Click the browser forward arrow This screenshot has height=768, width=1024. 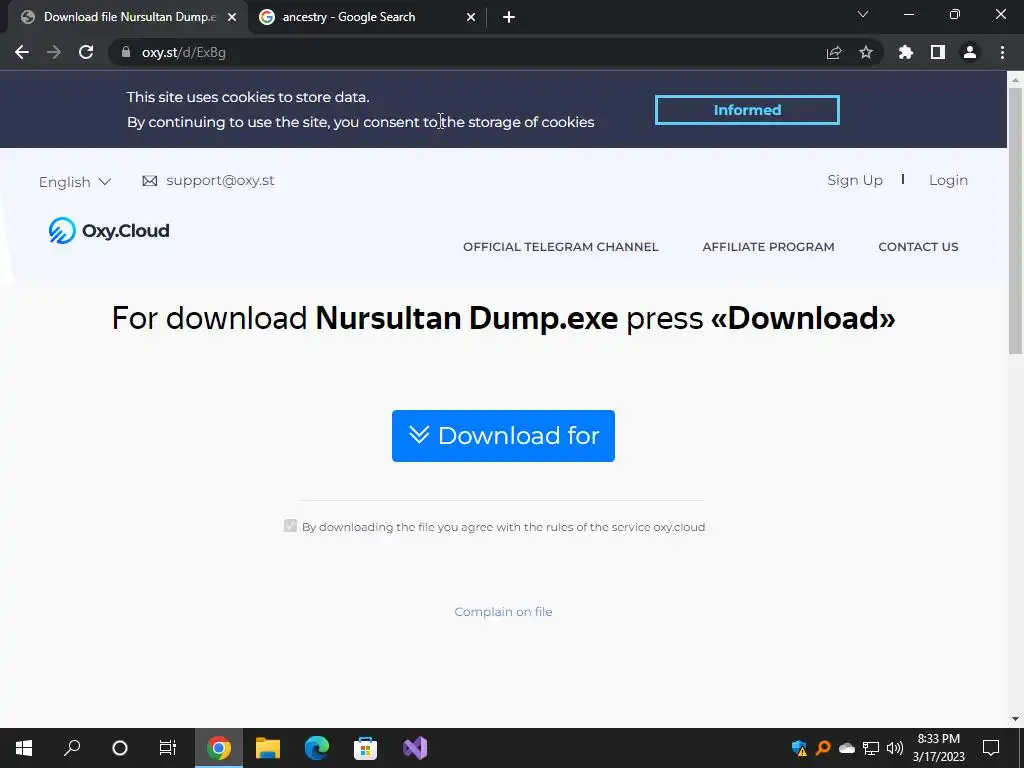[x=54, y=52]
